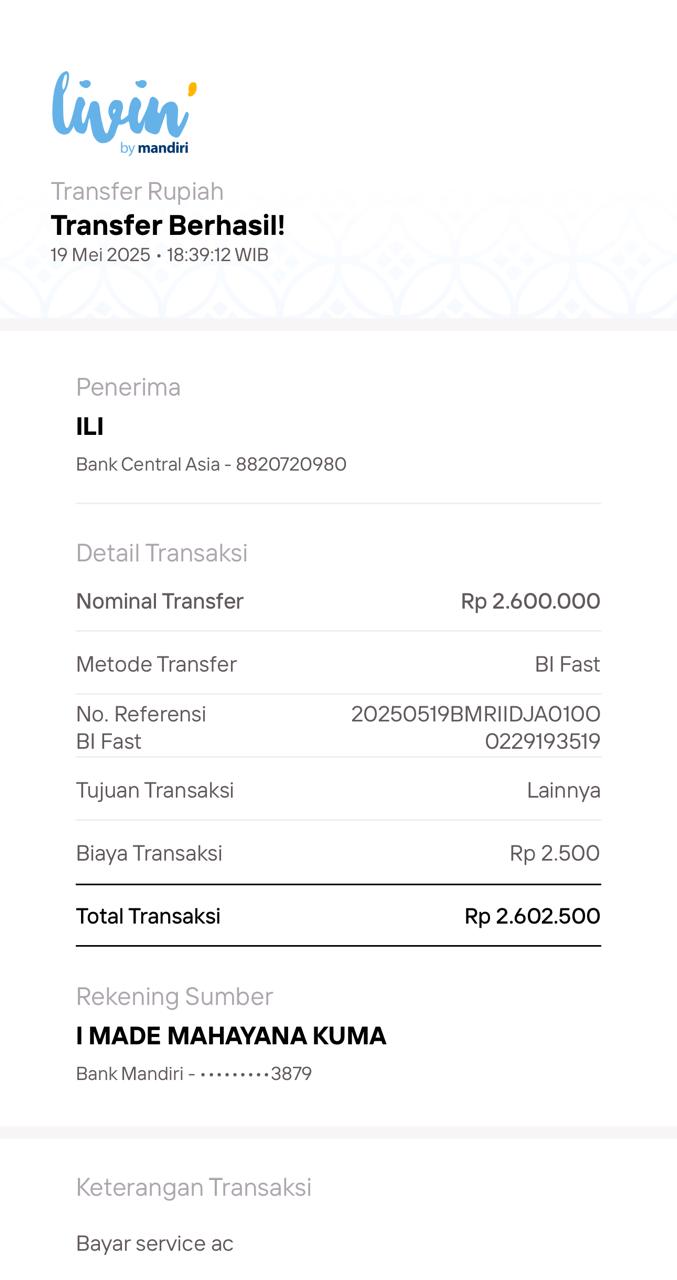Click the "Tujuan Transaksi" label
The width and height of the screenshot is (677, 1280).
[x=155, y=790]
